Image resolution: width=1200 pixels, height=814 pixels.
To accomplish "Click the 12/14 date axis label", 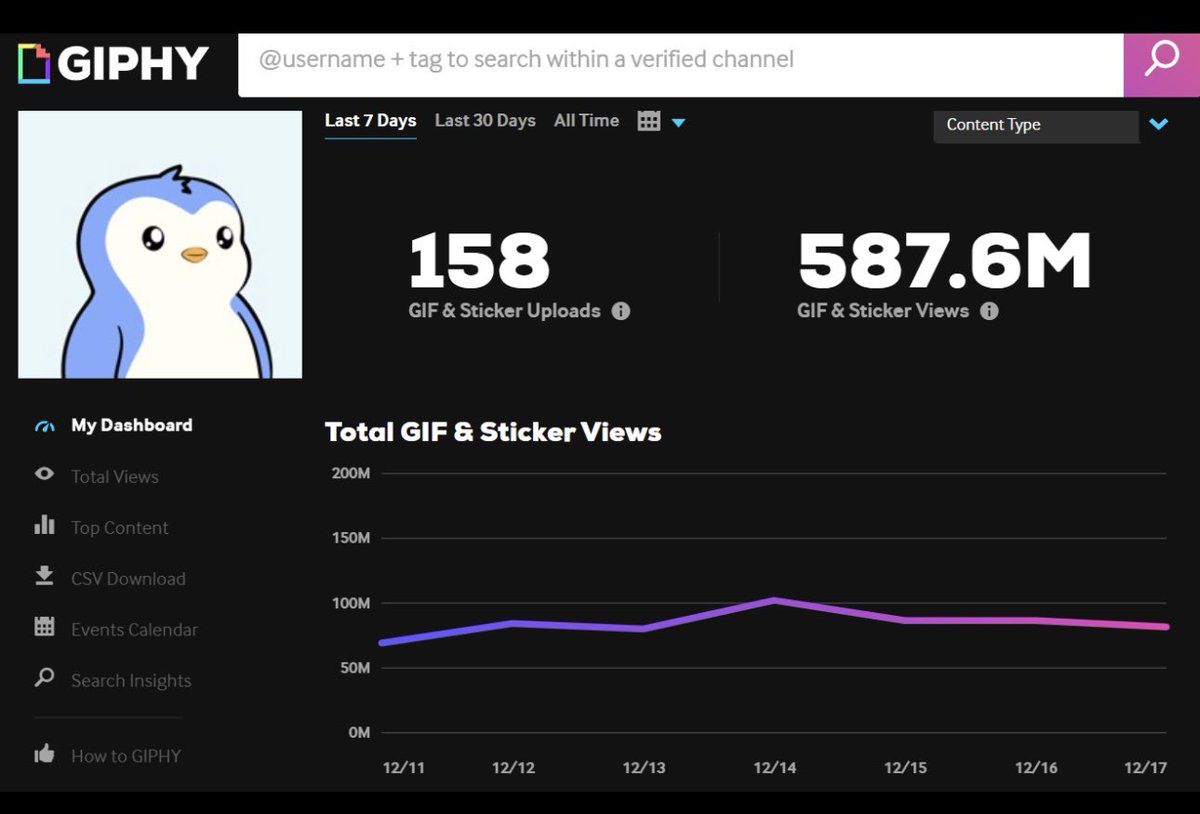I will [x=775, y=768].
